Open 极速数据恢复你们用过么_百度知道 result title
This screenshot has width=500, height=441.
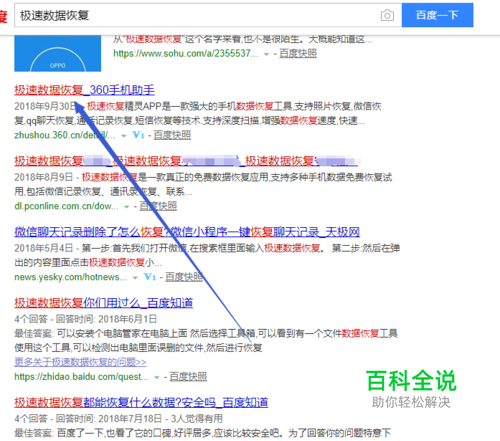(x=104, y=303)
